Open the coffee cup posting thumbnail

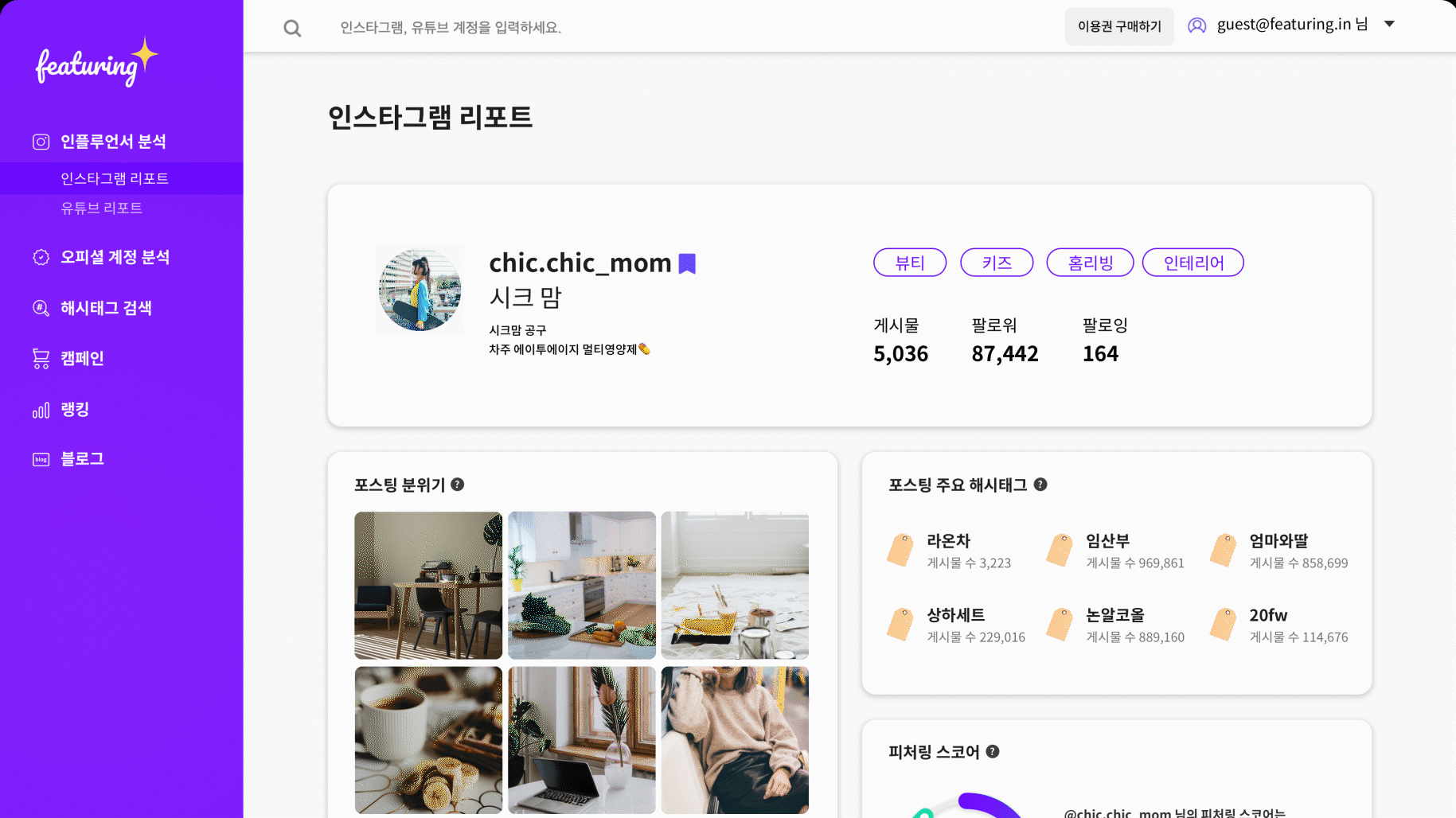coord(428,740)
